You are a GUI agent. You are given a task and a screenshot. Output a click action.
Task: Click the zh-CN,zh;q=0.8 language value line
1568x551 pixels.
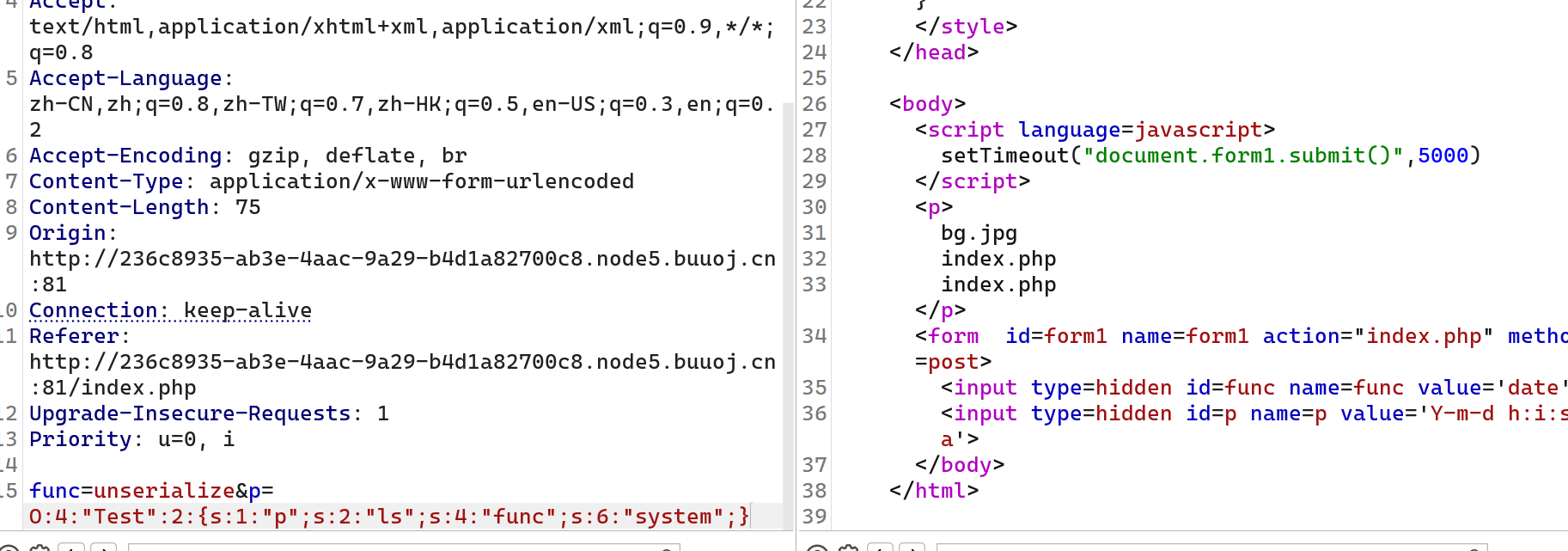[x=402, y=104]
